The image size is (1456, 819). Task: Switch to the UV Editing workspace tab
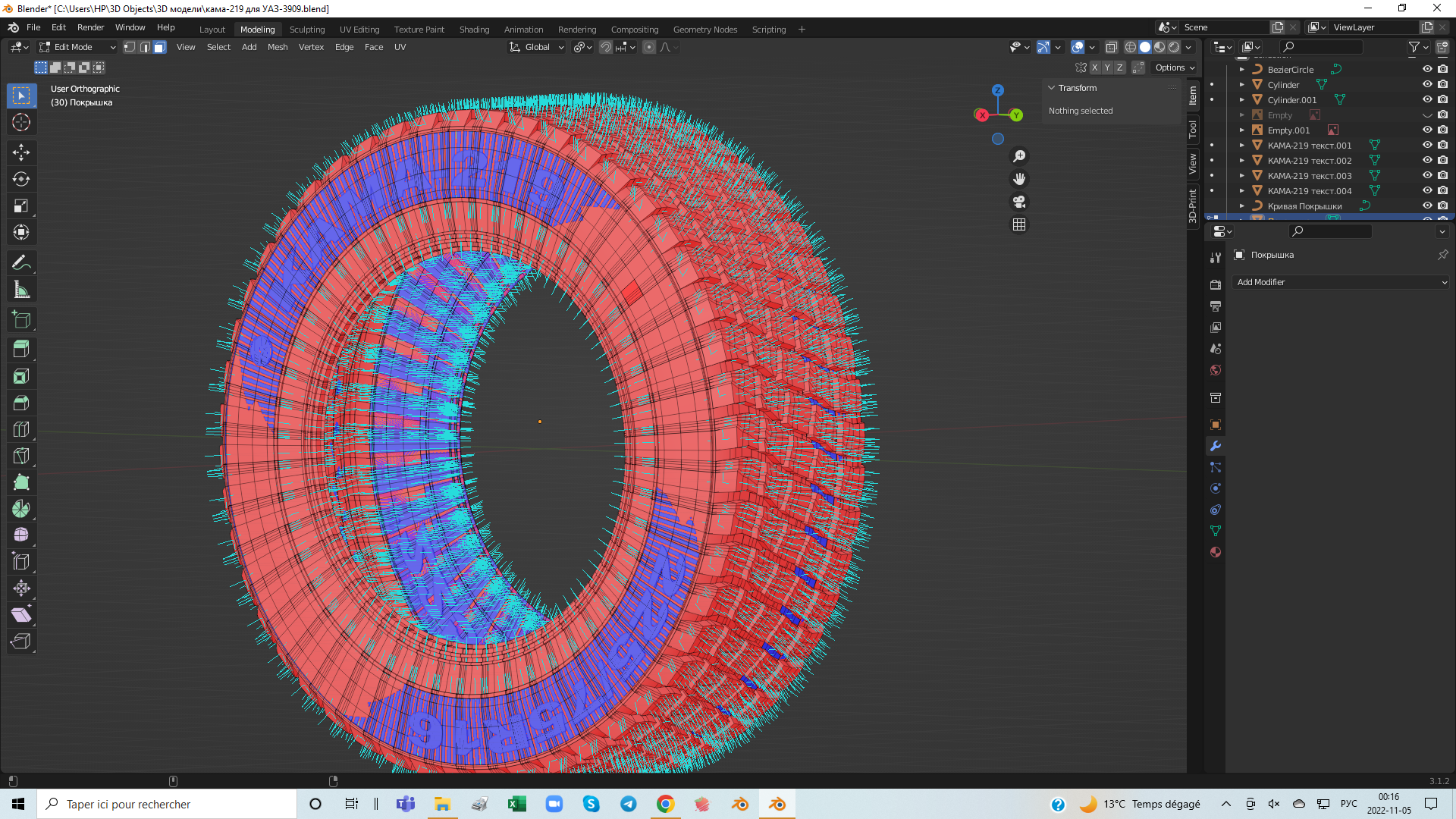(x=359, y=30)
